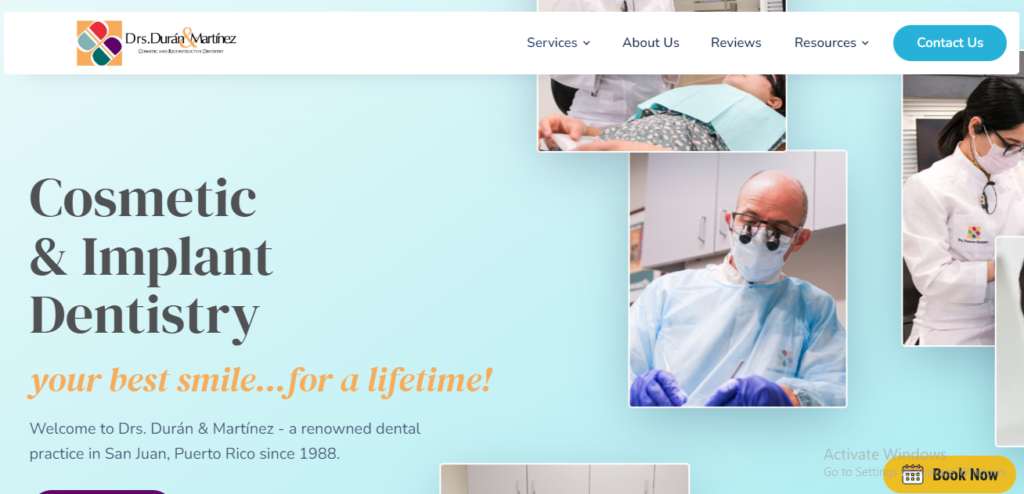The height and width of the screenshot is (494, 1024).
Task: Click the Drs. Durán & Martínez logo
Action: coord(156,43)
